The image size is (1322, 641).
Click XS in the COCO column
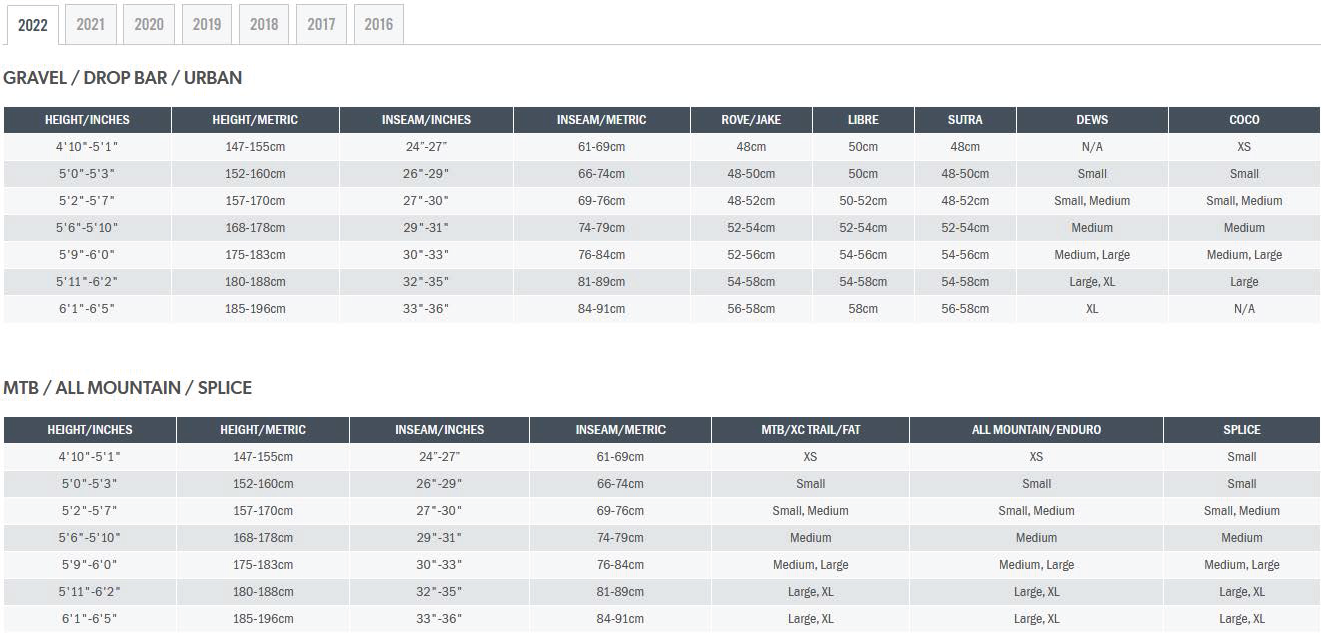tap(1244, 147)
